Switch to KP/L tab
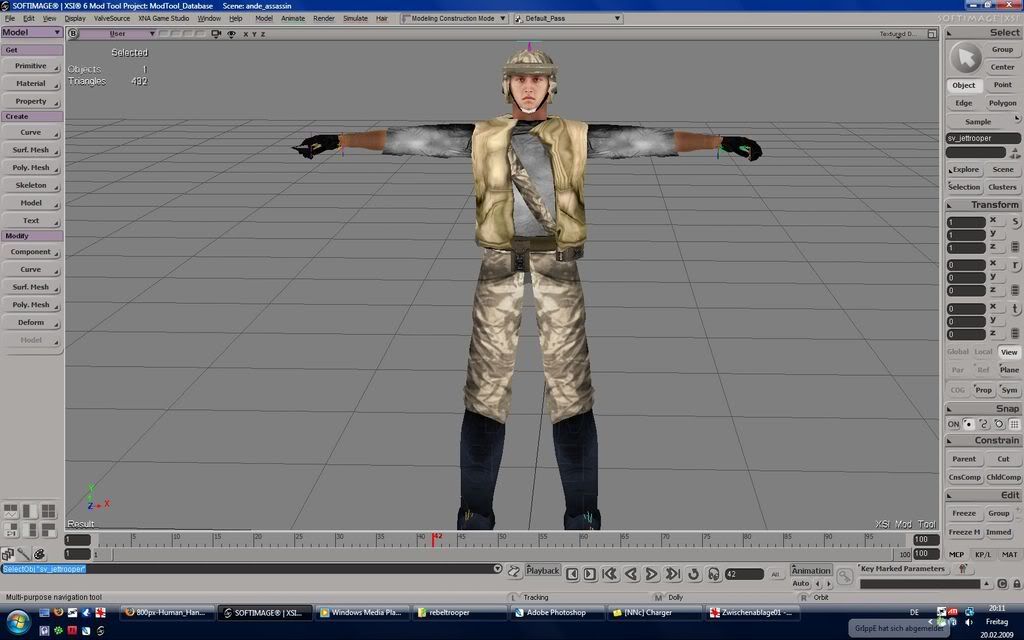1024x640 pixels. [x=982, y=554]
